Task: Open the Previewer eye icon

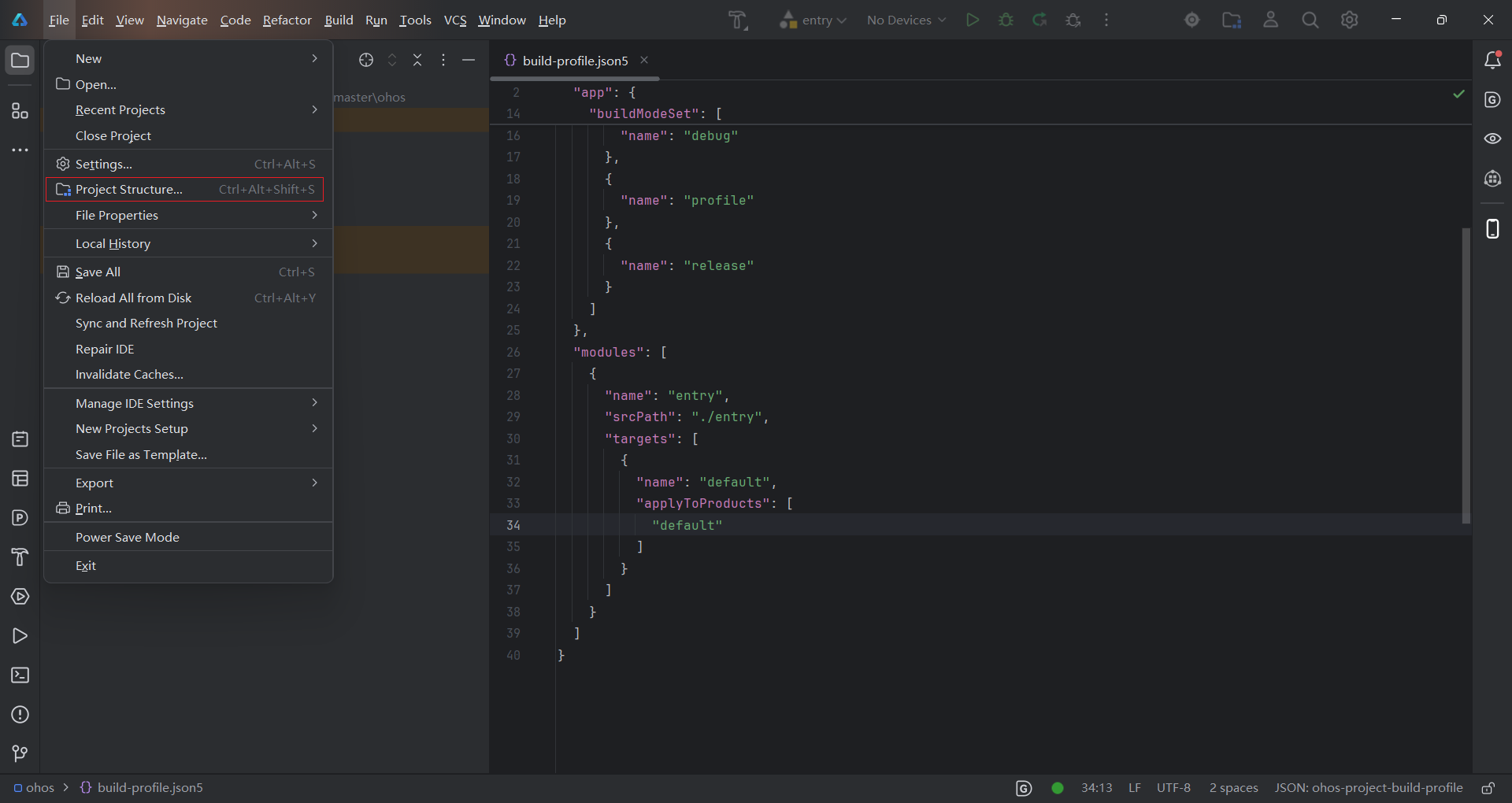Action: coord(1493,139)
